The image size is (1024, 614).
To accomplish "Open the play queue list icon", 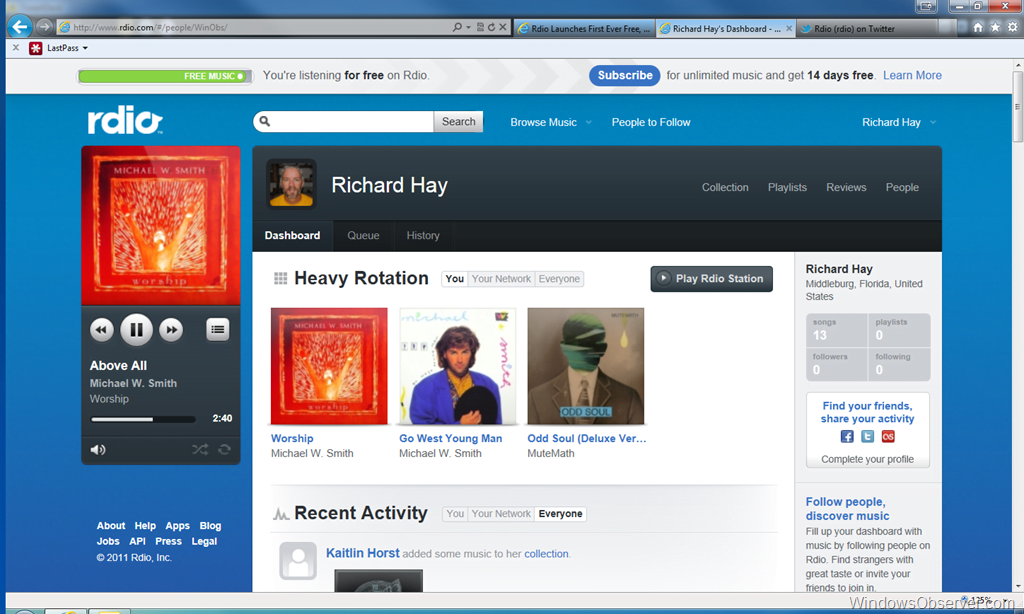I will point(218,328).
